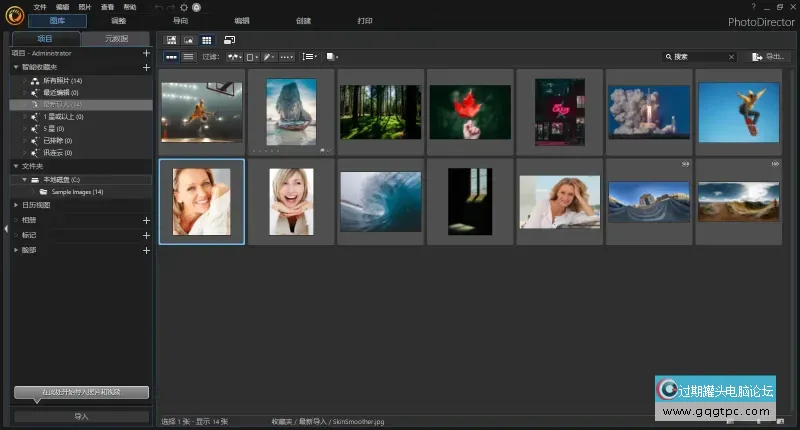
Task: Collapse the 文件夹 section
Action: pyautogui.click(x=16, y=166)
